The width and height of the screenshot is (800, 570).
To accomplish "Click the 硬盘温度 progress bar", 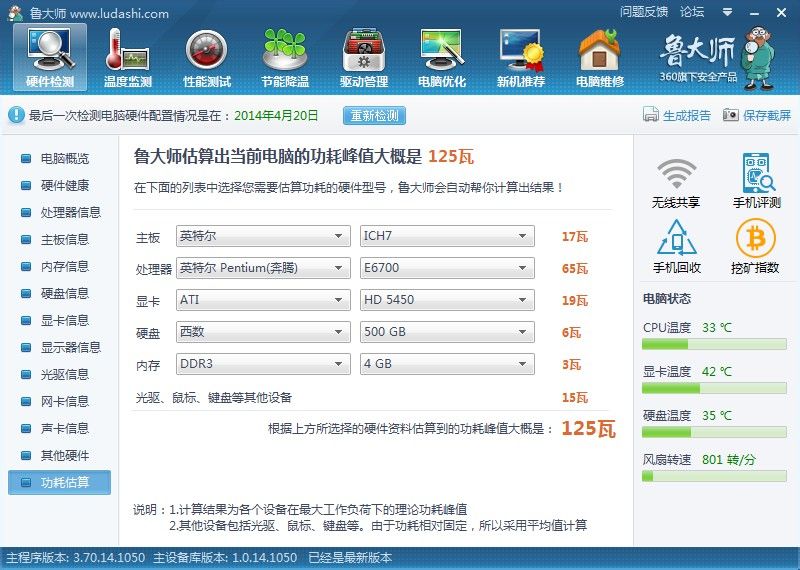I will [x=714, y=433].
